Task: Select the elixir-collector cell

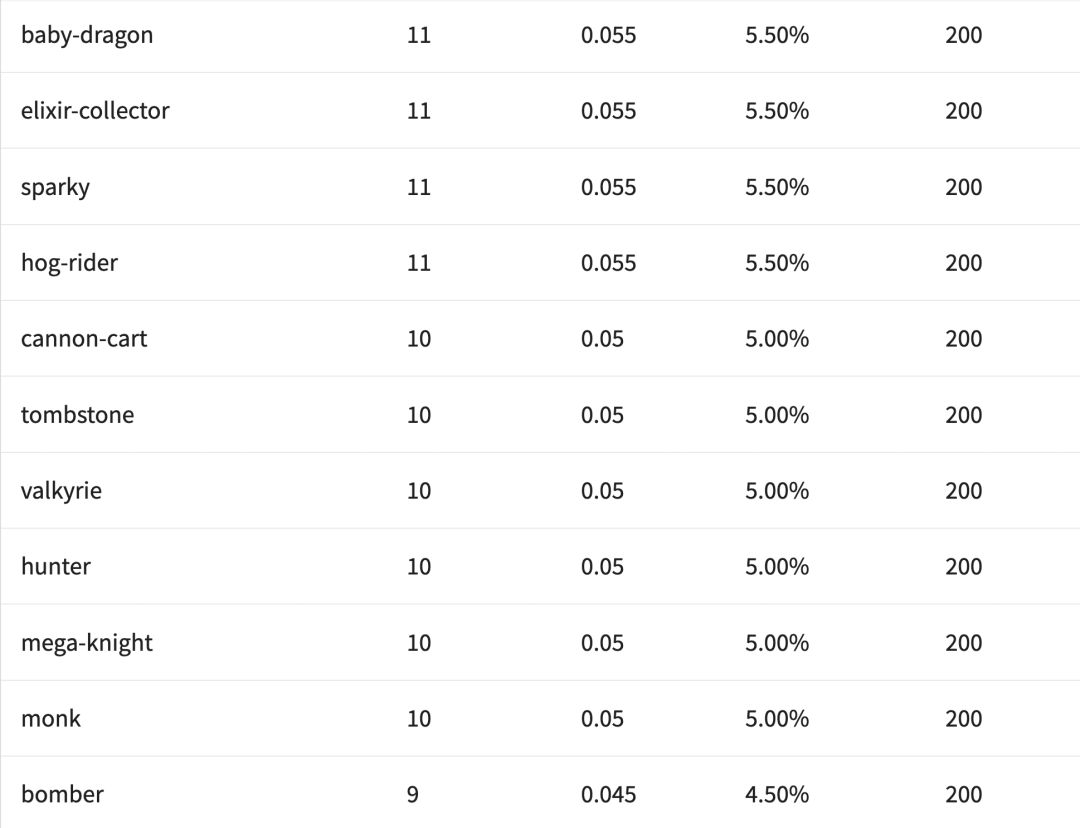Action: pos(95,111)
